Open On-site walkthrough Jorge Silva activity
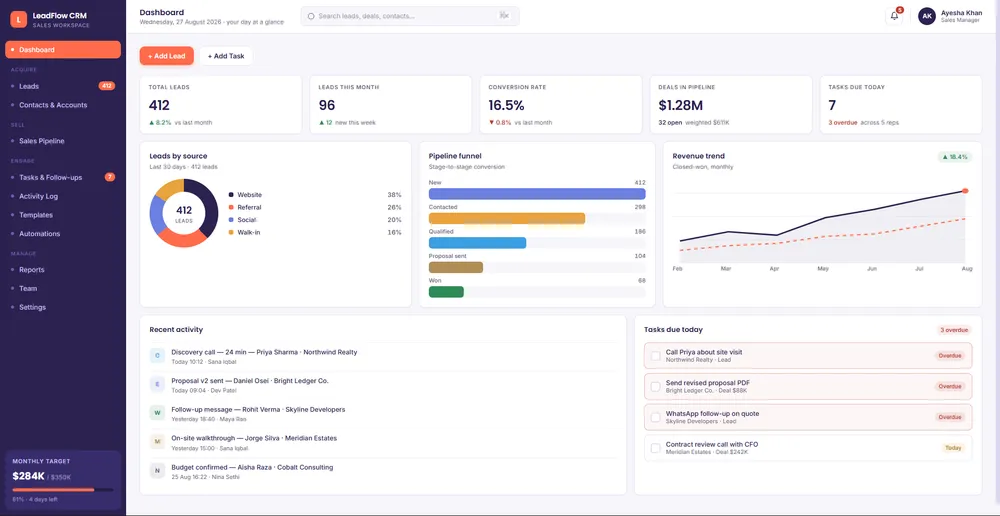Screen dimensions: 1000x516 click(383, 442)
